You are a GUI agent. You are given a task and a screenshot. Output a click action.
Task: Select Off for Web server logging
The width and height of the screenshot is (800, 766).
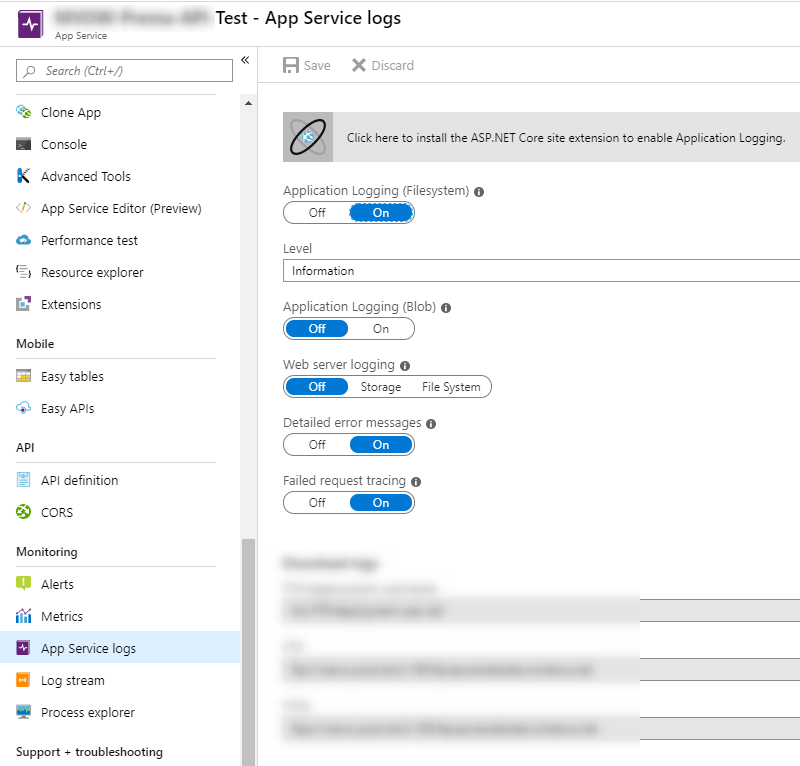point(317,387)
